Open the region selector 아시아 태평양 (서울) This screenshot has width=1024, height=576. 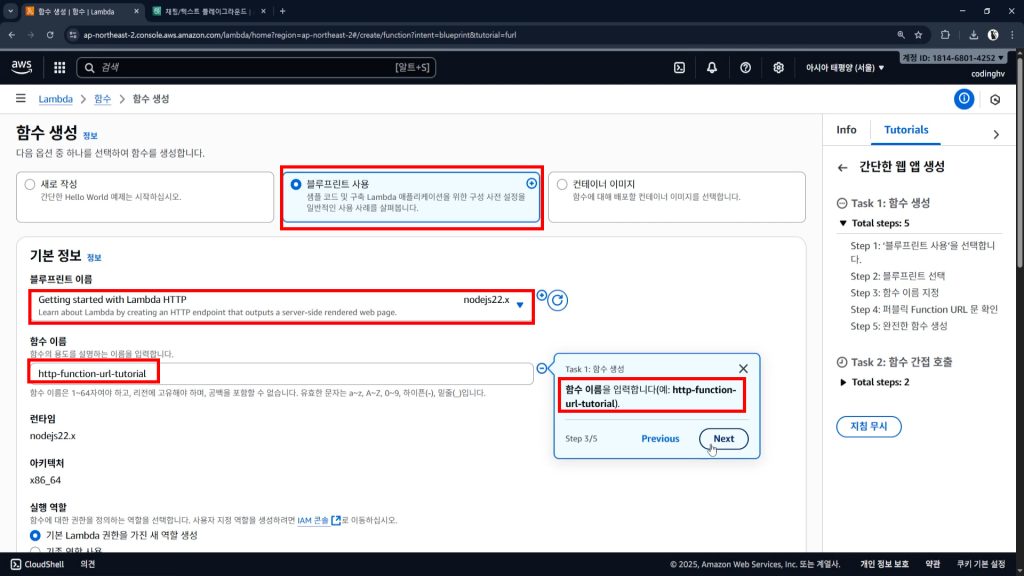[844, 67]
